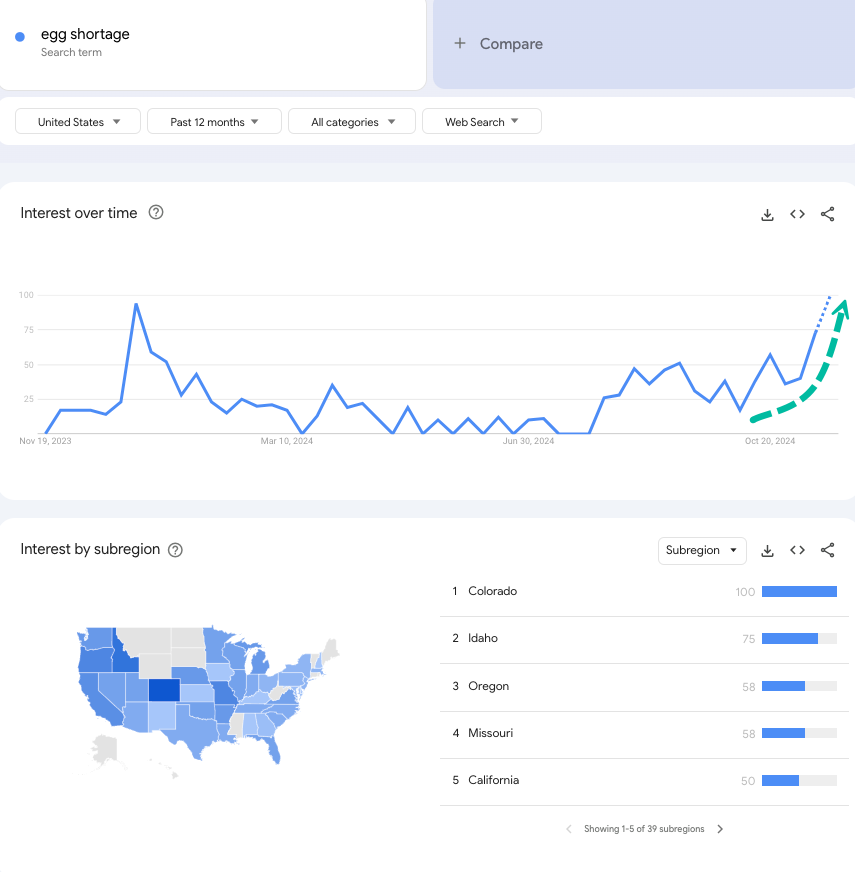Open embed code for Interest over time
This screenshot has width=855, height=872.
coord(797,214)
